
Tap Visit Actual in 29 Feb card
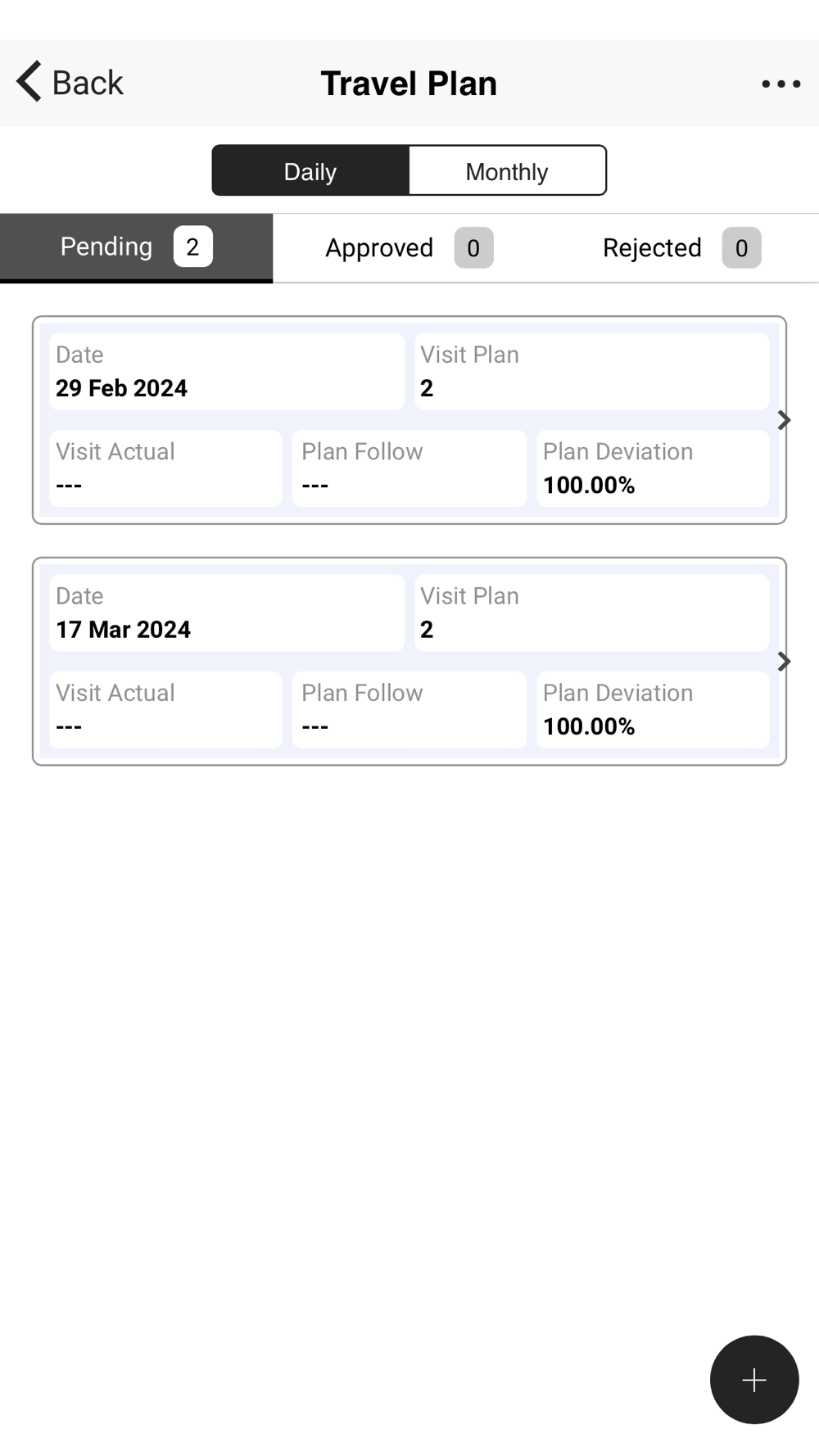pos(165,468)
